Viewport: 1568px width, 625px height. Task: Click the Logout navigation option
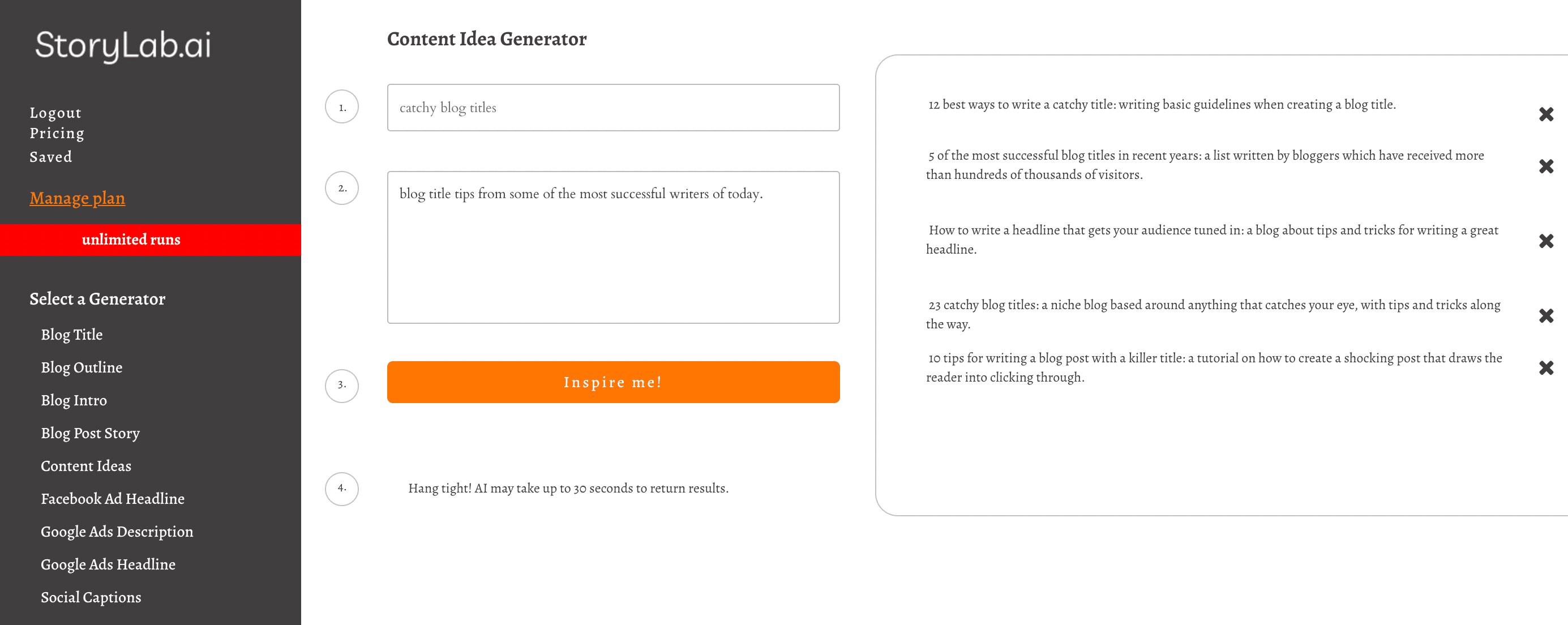55,111
